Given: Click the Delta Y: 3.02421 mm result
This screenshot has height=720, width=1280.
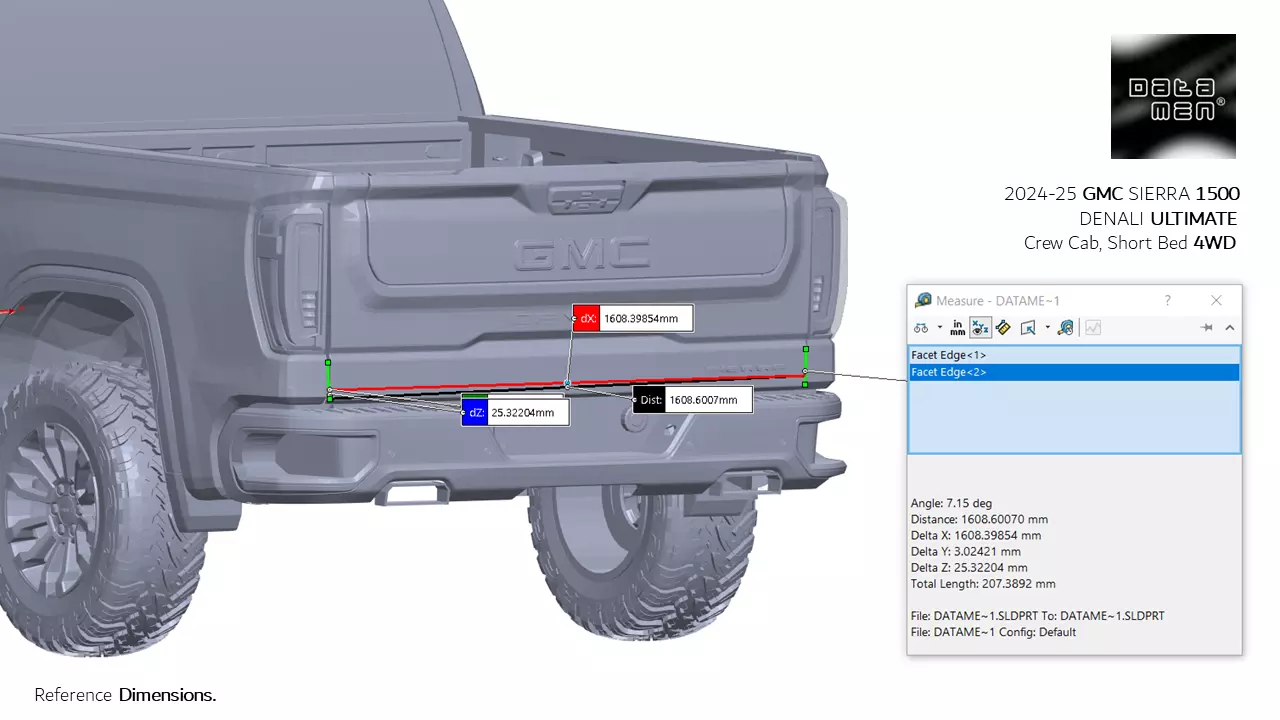Looking at the screenshot, I should 965,551.
